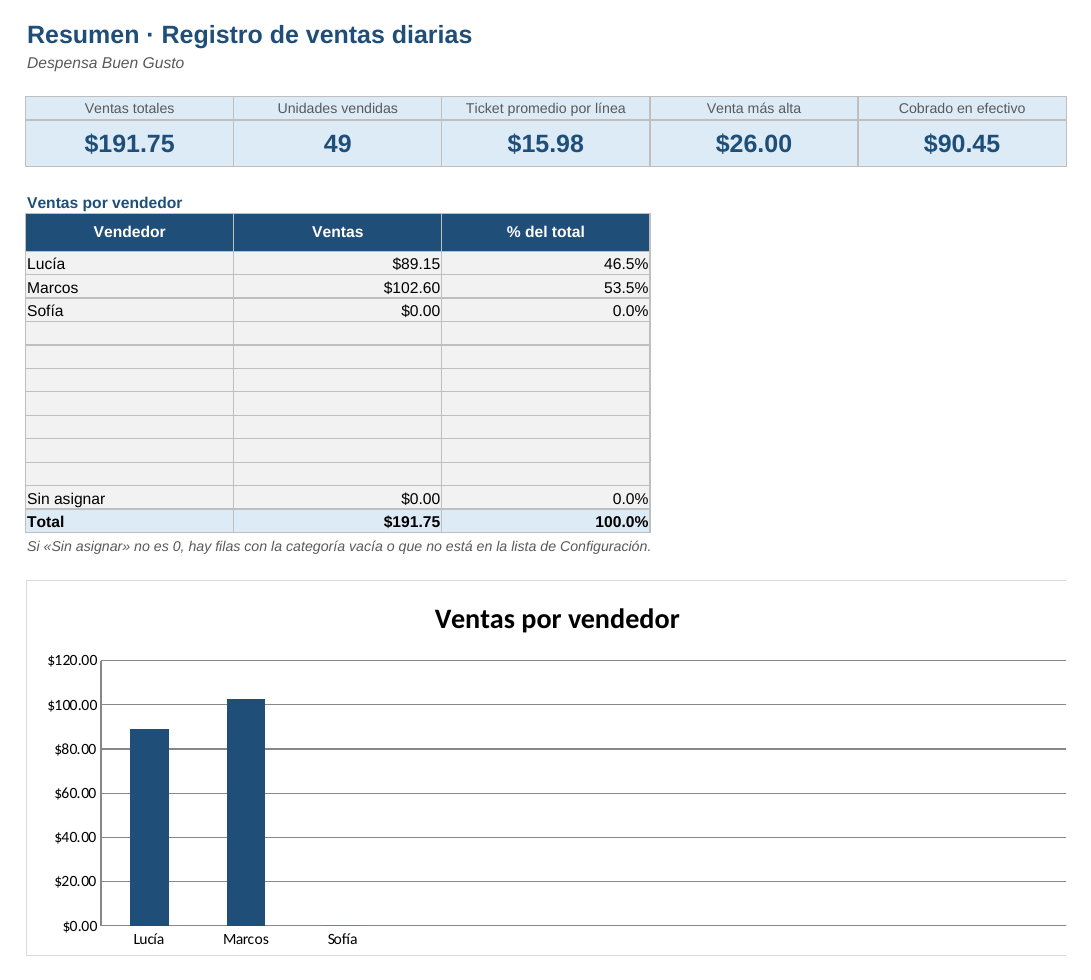Select the Lucía bar in the chart

[x=149, y=827]
